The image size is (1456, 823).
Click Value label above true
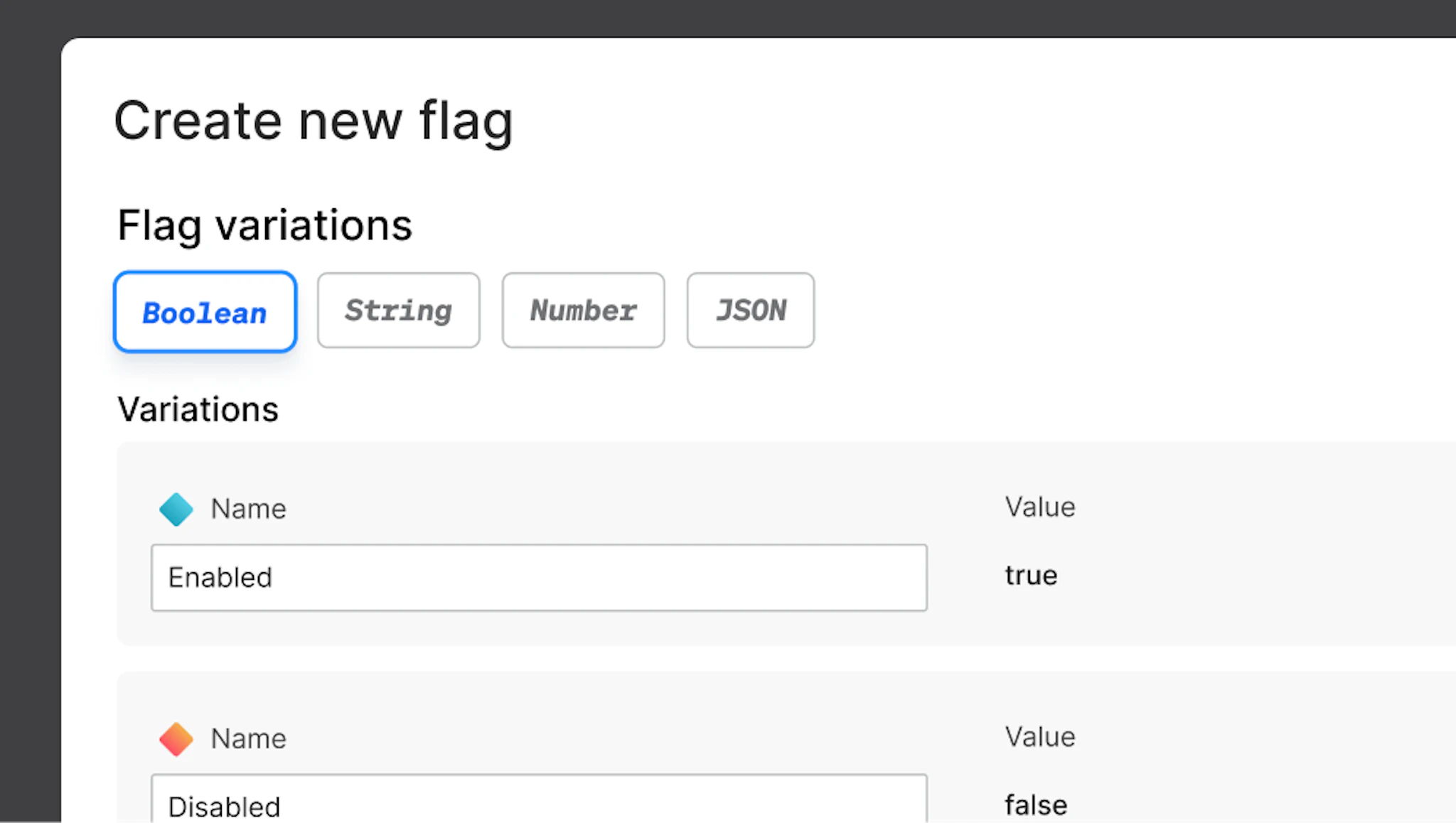(x=1039, y=507)
